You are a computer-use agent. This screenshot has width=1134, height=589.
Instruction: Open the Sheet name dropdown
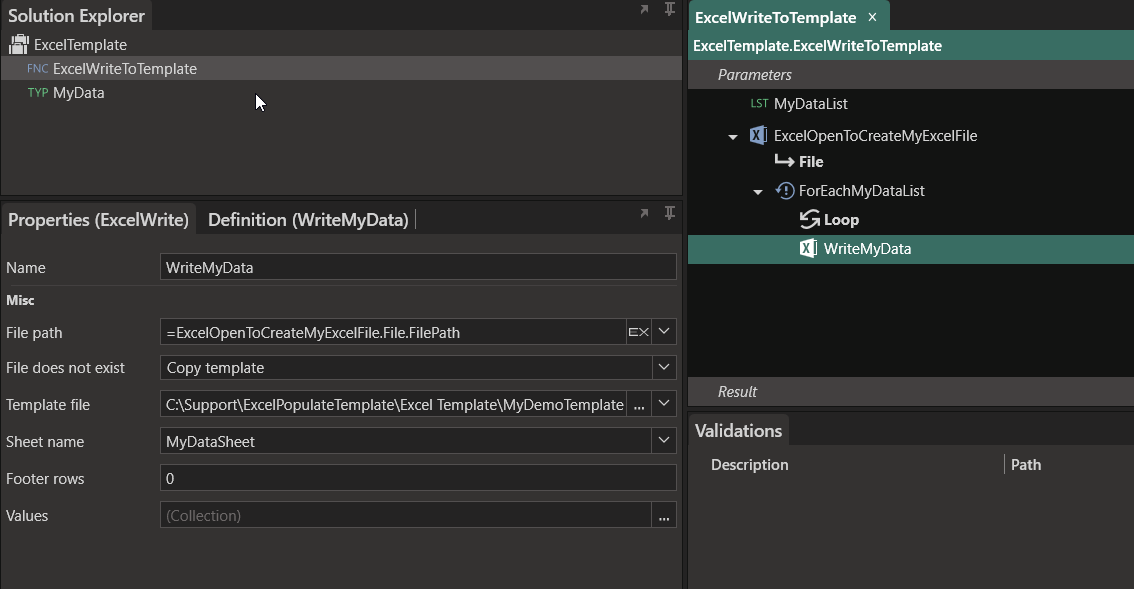[x=664, y=442]
